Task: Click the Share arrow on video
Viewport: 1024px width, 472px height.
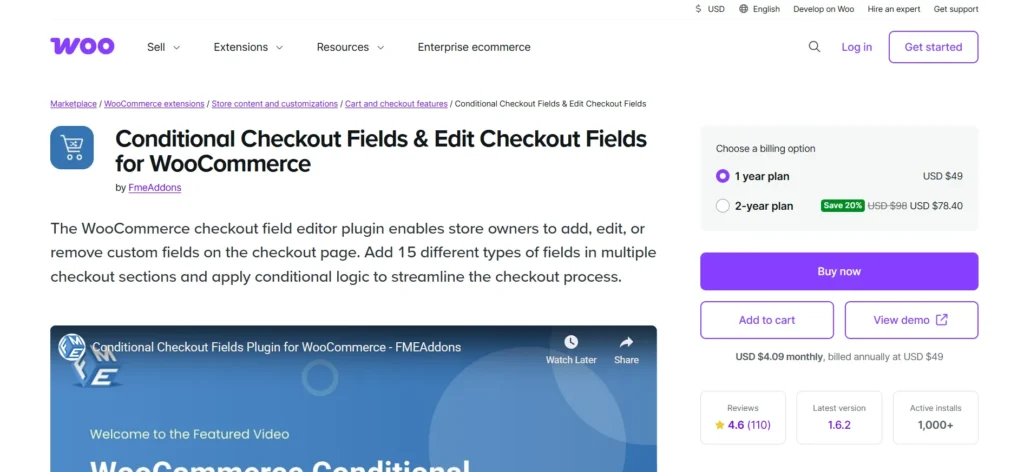Action: 626,343
